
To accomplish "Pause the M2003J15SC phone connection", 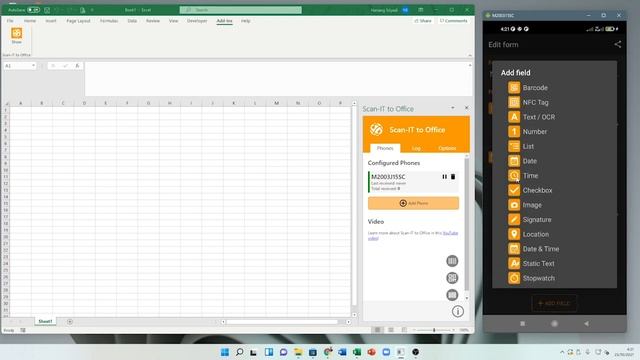I will pos(444,177).
